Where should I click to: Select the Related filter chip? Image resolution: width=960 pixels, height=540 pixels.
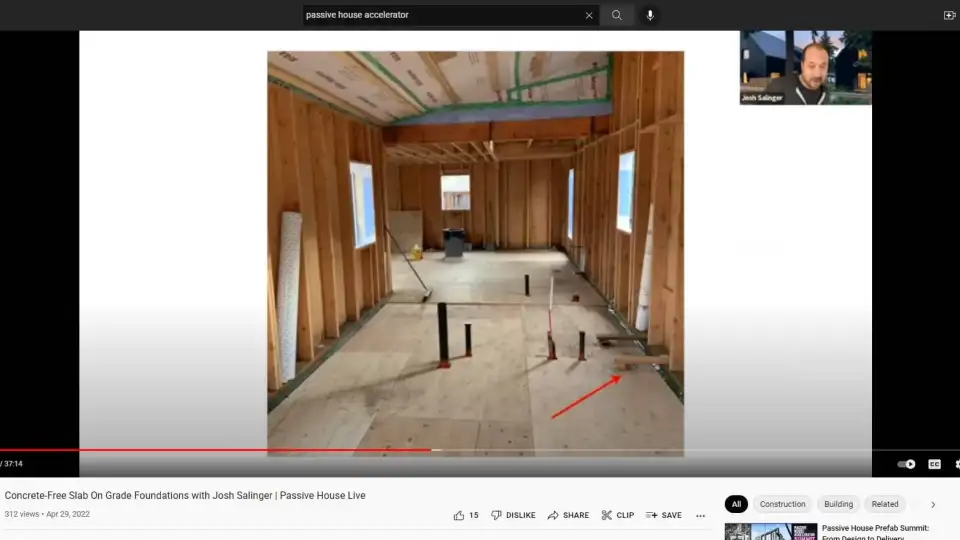(x=884, y=504)
